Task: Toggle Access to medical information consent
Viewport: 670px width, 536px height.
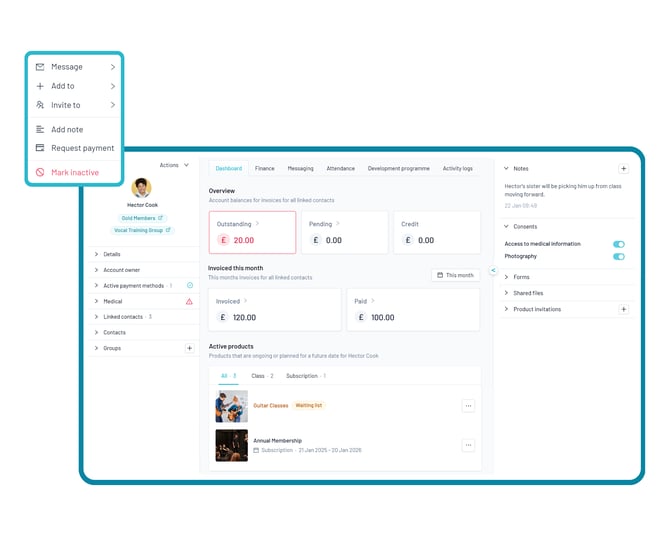Action: pyautogui.click(x=618, y=244)
